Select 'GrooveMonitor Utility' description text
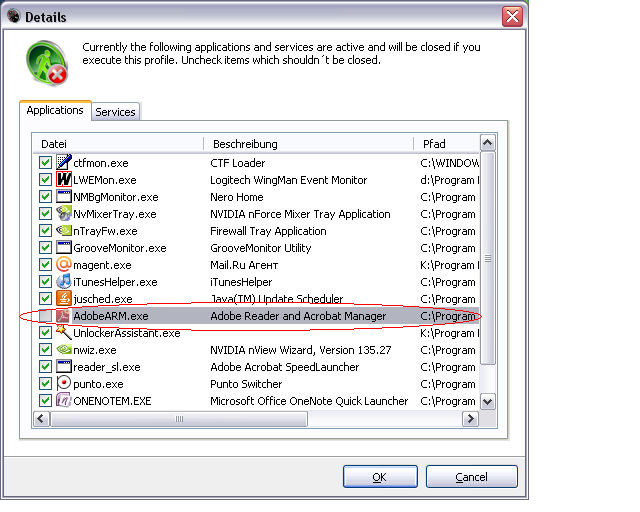The image size is (640, 512). [261, 248]
